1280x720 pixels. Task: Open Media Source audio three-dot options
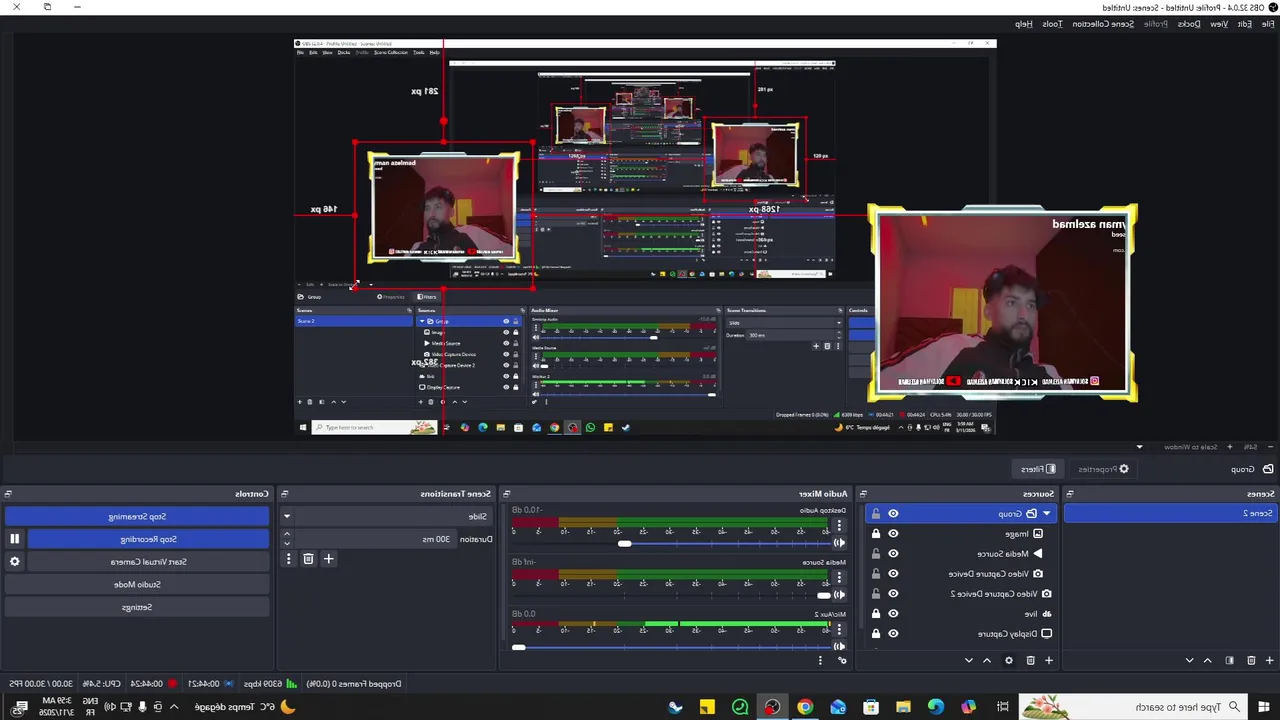(839, 577)
